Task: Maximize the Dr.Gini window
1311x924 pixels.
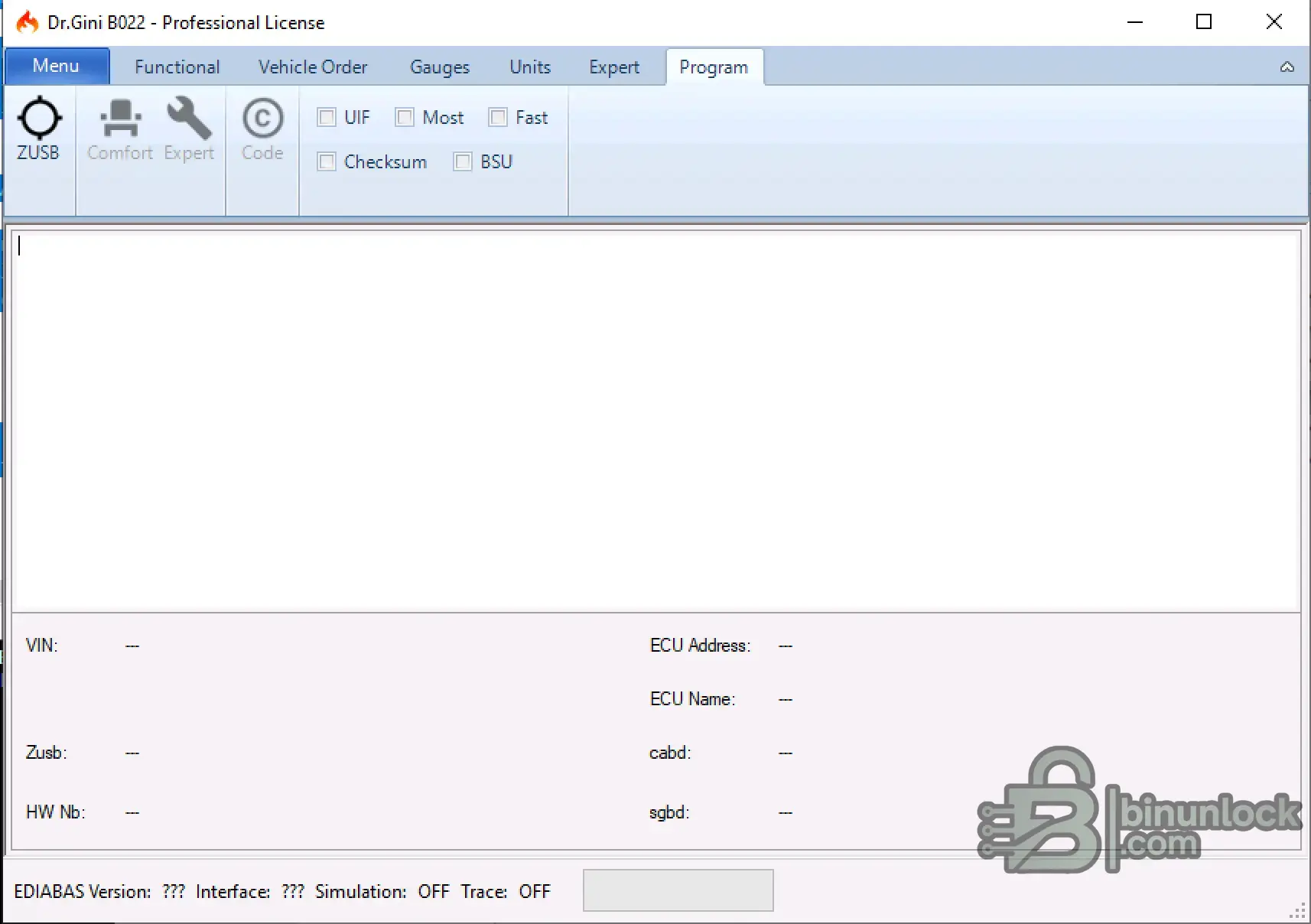Action: pos(1204,22)
